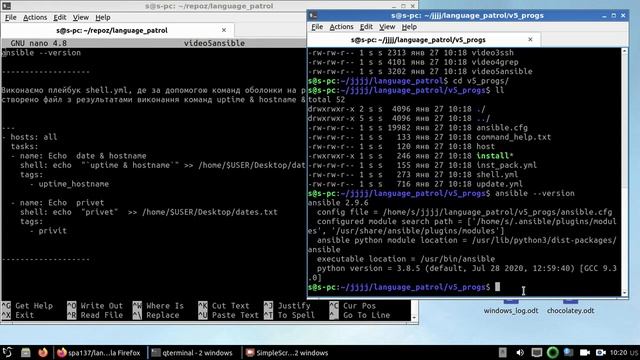This screenshot has height=360, width=640.
Task: Click the US keyboard layout indicator
Action: coord(633,353)
